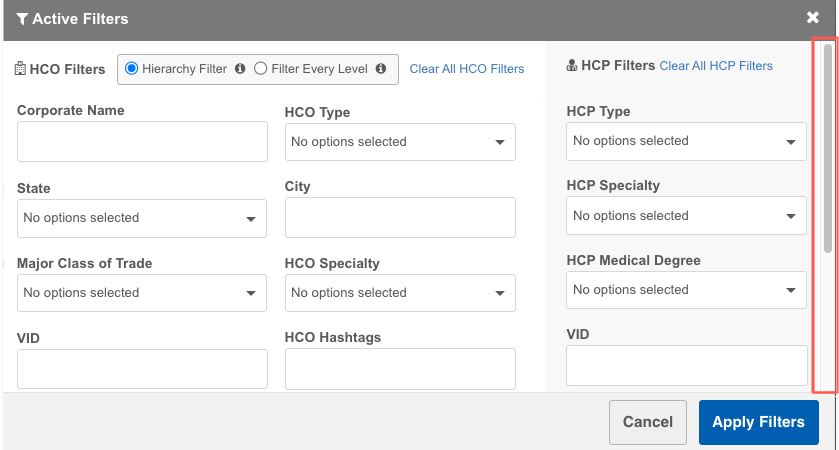839x450 pixels.
Task: Open the HCO Type dropdown
Action: (400, 142)
